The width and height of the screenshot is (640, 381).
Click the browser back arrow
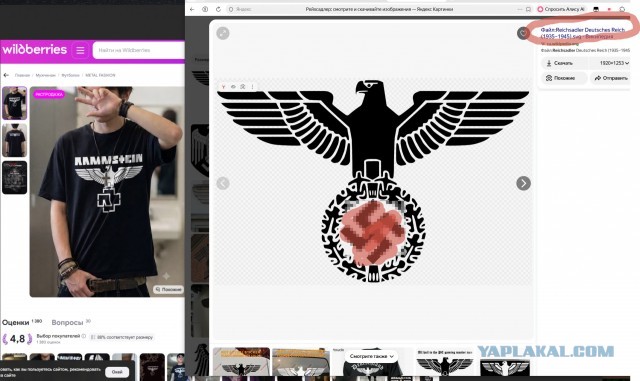192,9
